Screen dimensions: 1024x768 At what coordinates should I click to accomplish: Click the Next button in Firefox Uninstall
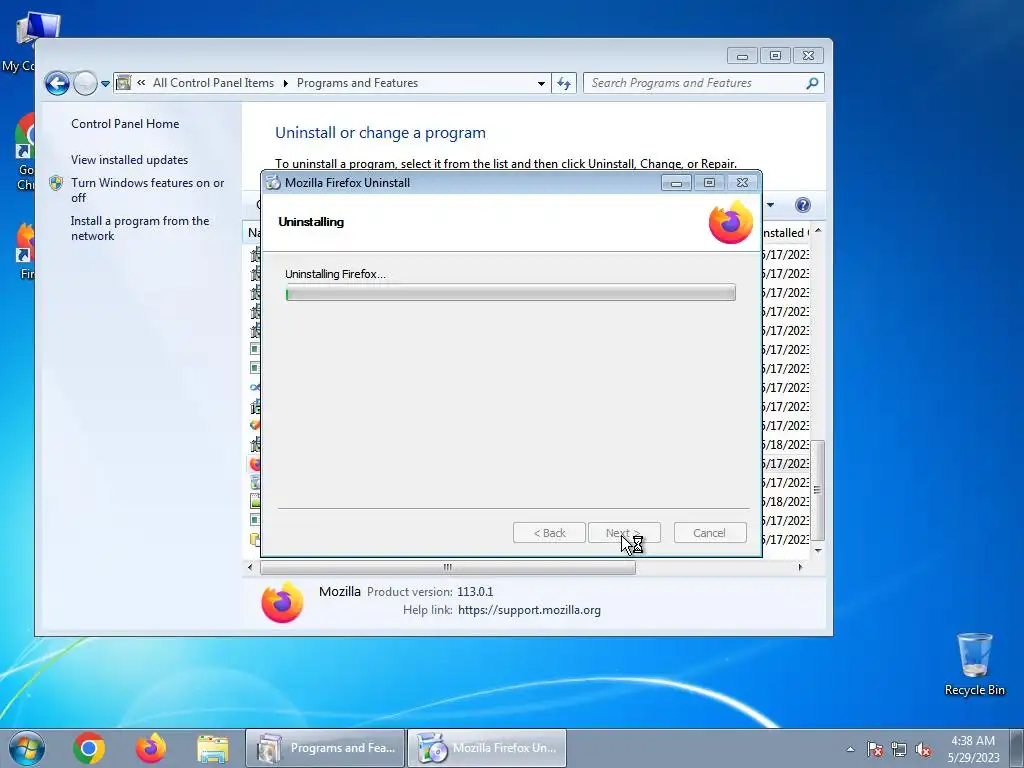pos(624,533)
